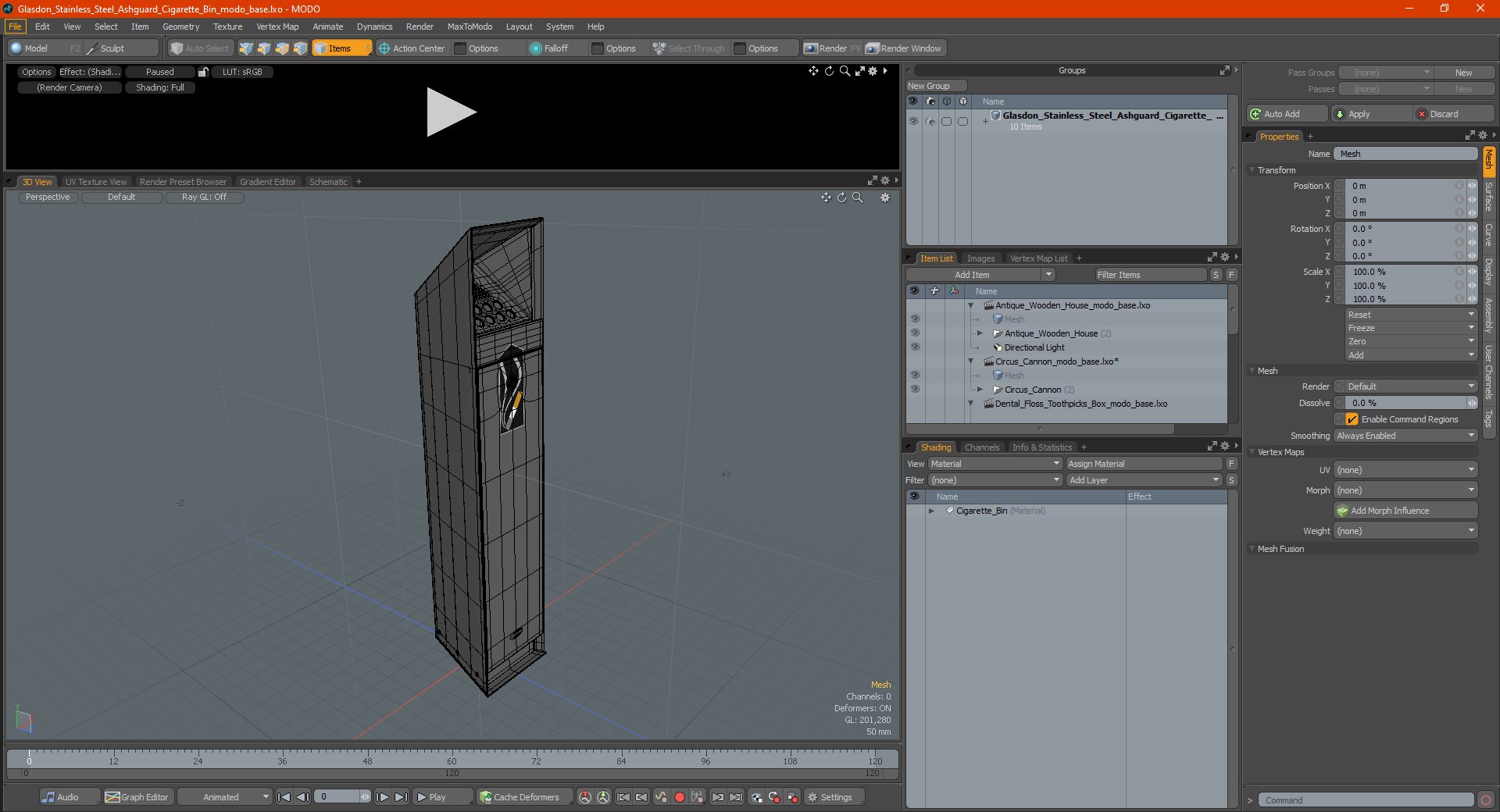The height and width of the screenshot is (812, 1500).
Task: Click Render F9 button
Action: tap(832, 48)
